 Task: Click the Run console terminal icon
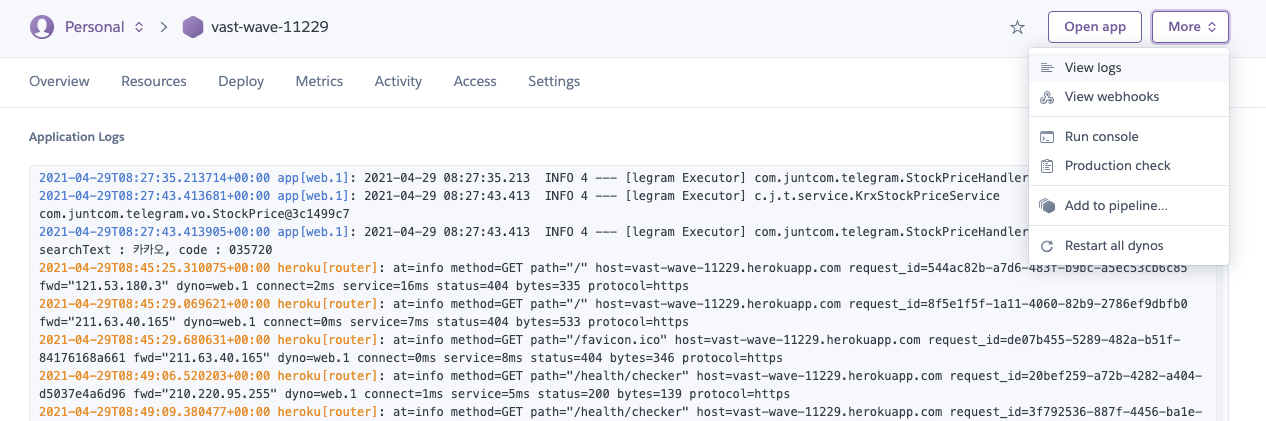[x=1047, y=137]
